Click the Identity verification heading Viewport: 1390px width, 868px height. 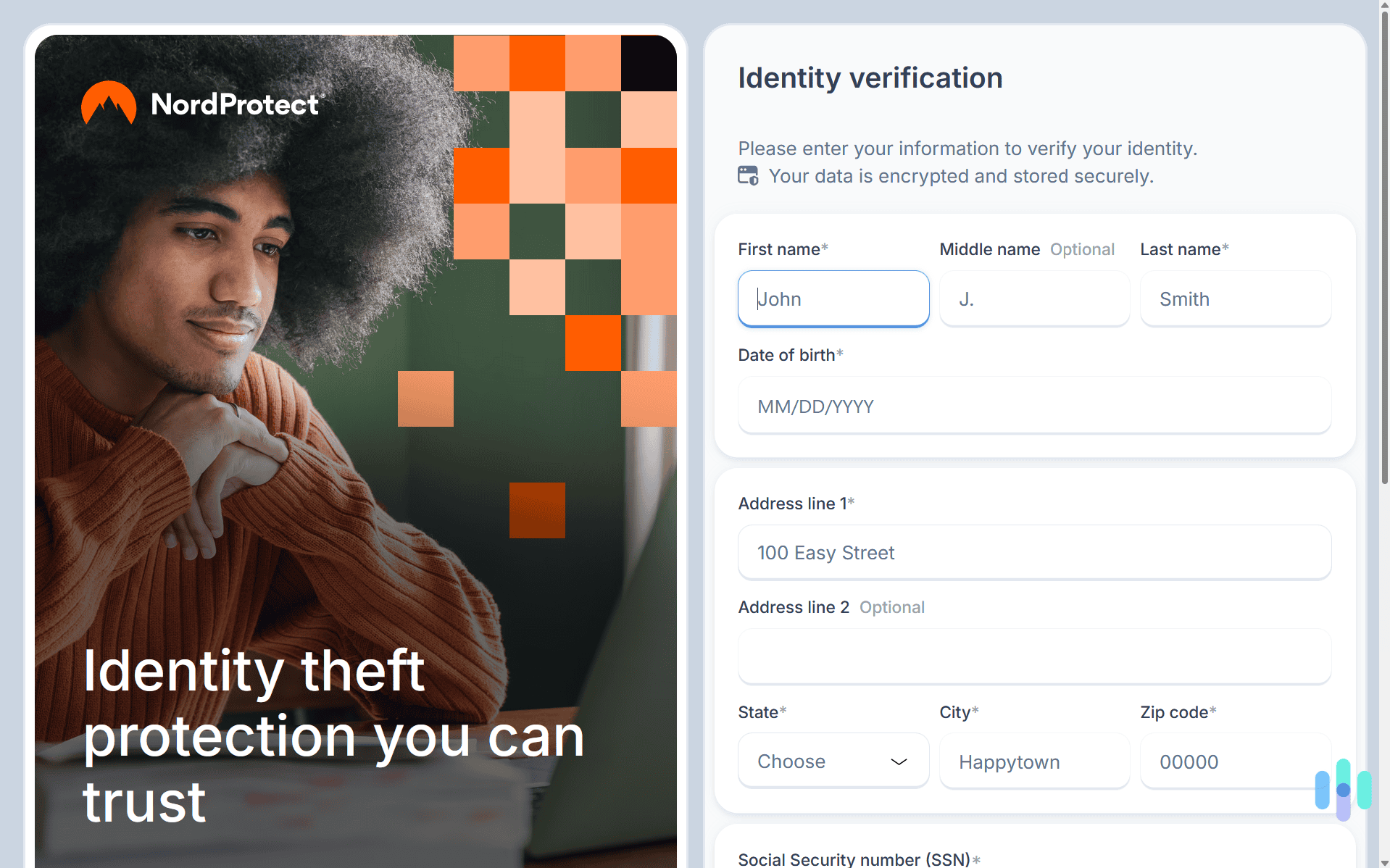[x=870, y=78]
